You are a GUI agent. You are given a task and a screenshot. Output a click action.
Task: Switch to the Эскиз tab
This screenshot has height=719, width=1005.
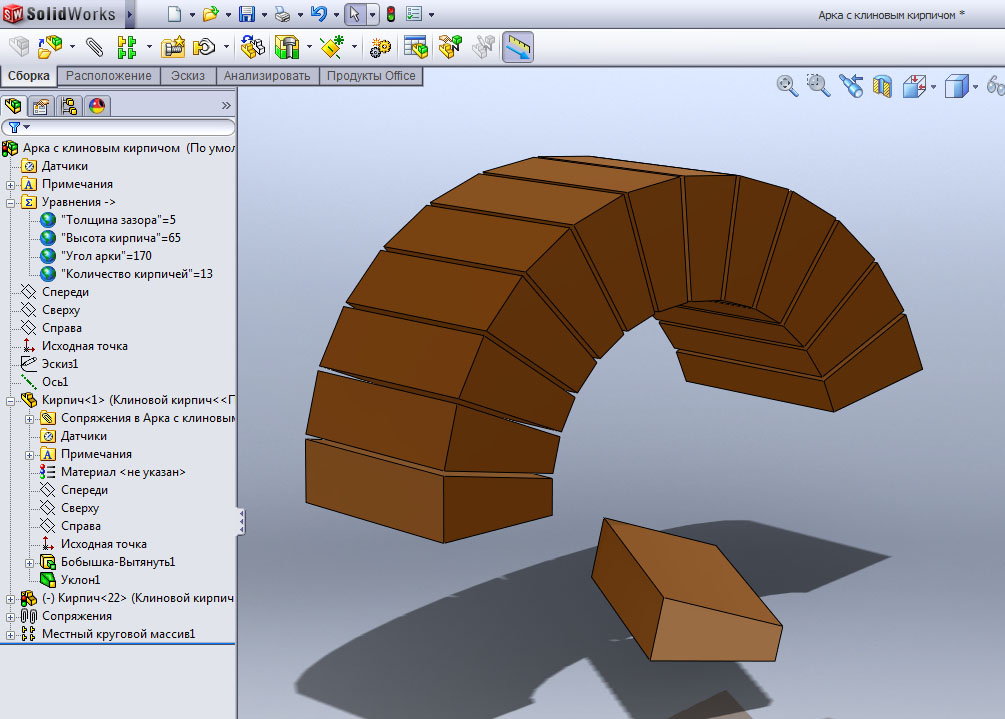coord(188,76)
